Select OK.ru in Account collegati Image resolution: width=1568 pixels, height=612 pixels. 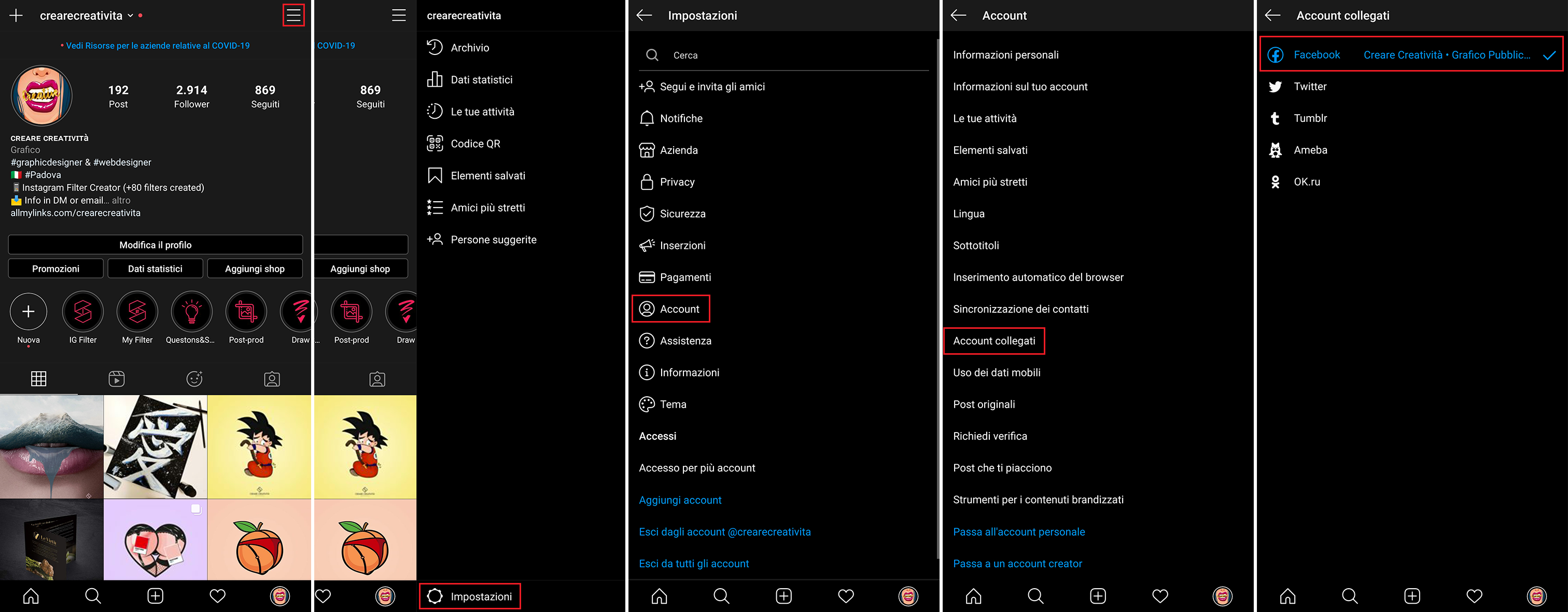tap(1294, 182)
